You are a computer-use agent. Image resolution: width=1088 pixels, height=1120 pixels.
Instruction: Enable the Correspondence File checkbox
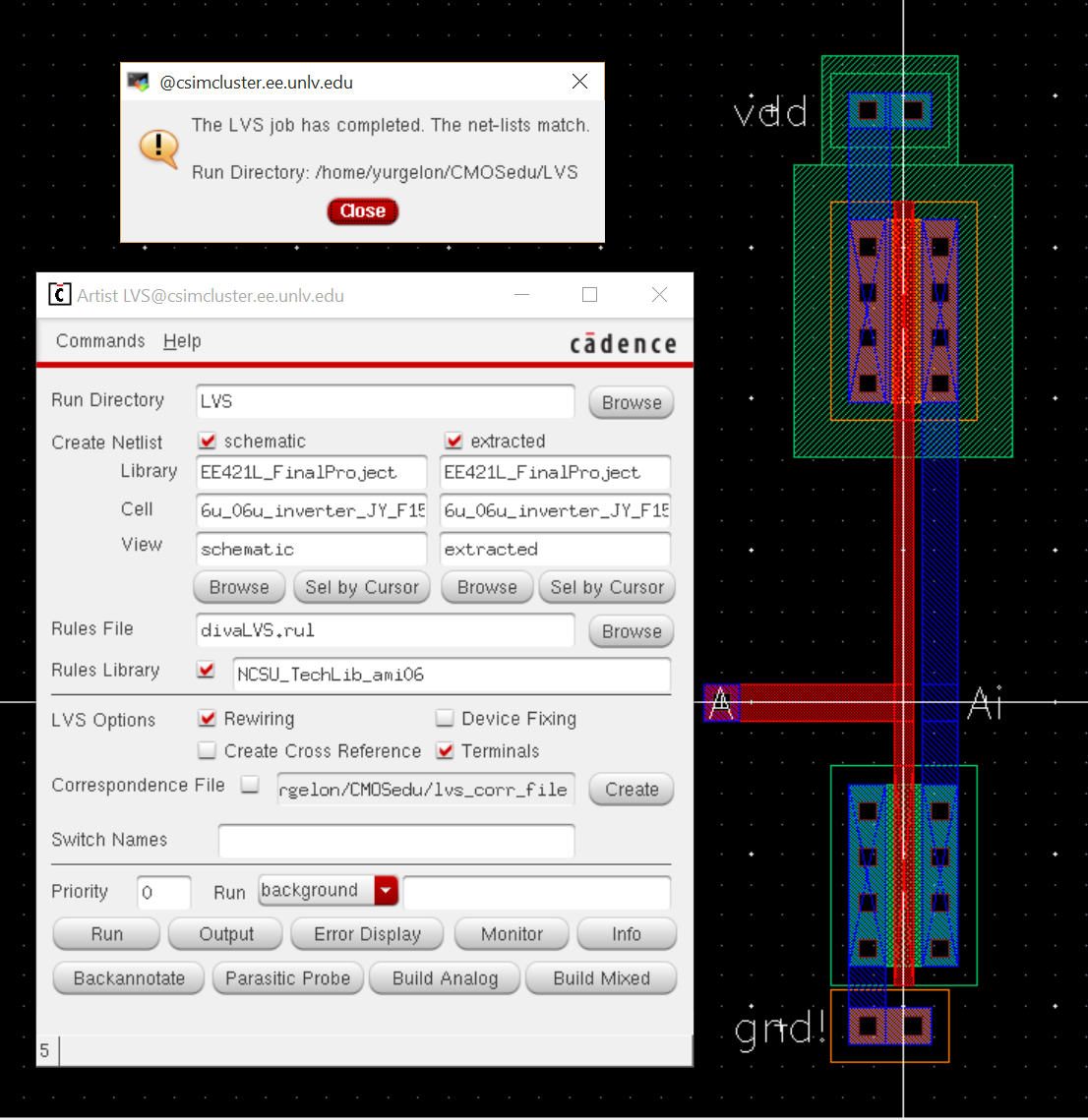(x=249, y=785)
